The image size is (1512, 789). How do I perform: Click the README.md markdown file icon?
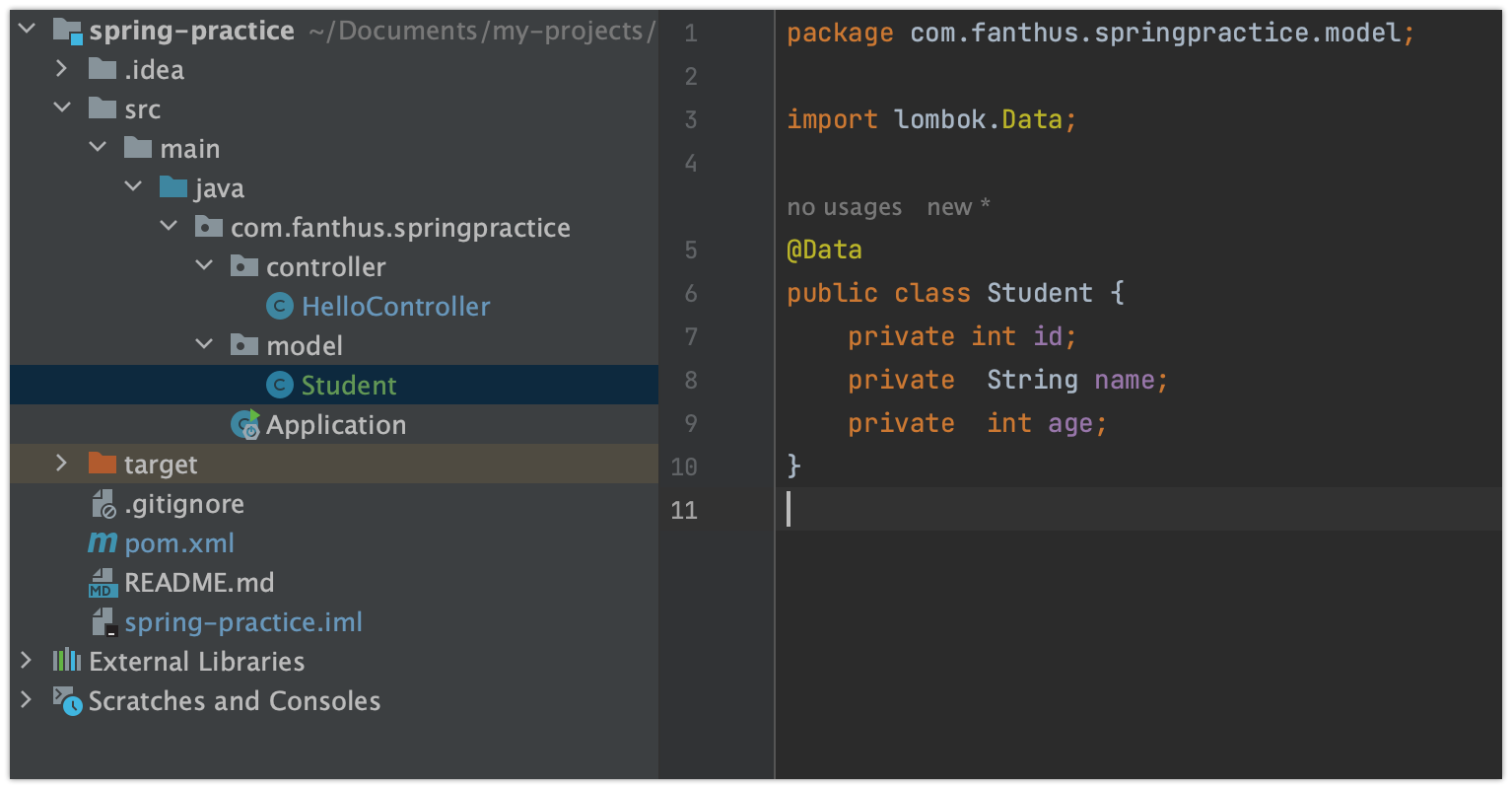click(103, 583)
